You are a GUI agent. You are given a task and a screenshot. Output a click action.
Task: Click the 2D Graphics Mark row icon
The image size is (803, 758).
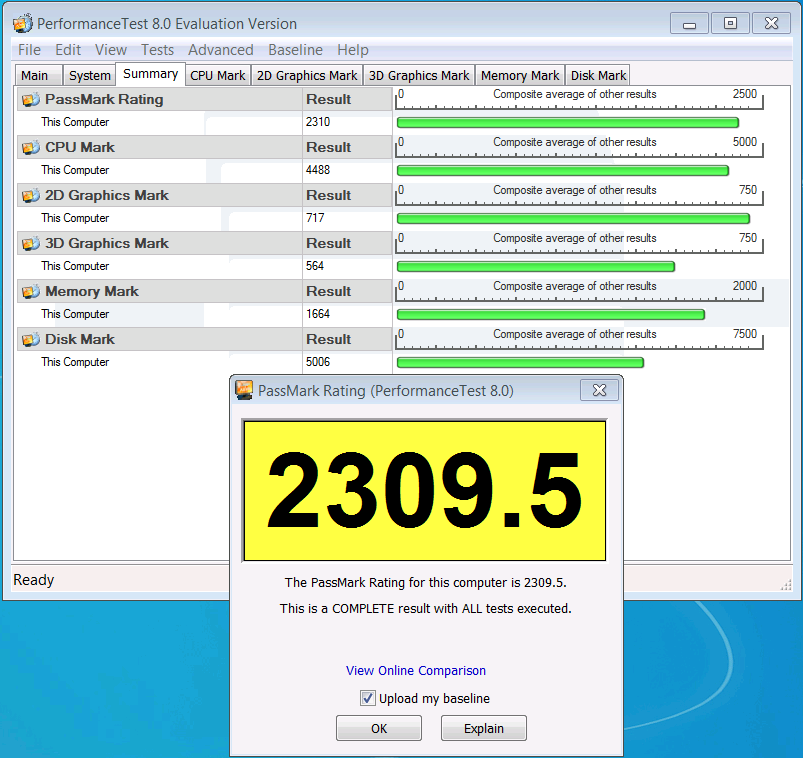tap(31, 196)
